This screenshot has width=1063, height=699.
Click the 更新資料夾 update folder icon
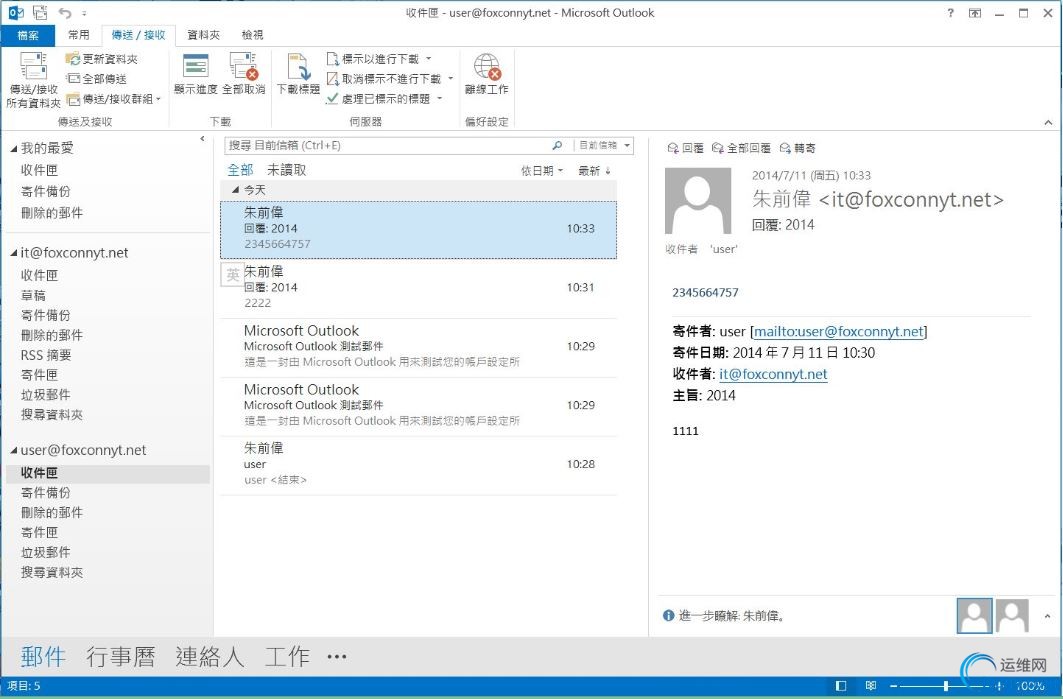tap(73, 59)
